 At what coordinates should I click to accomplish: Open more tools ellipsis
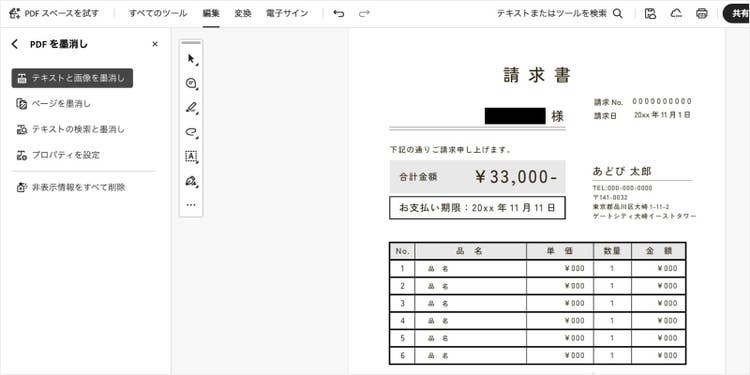[x=191, y=205]
